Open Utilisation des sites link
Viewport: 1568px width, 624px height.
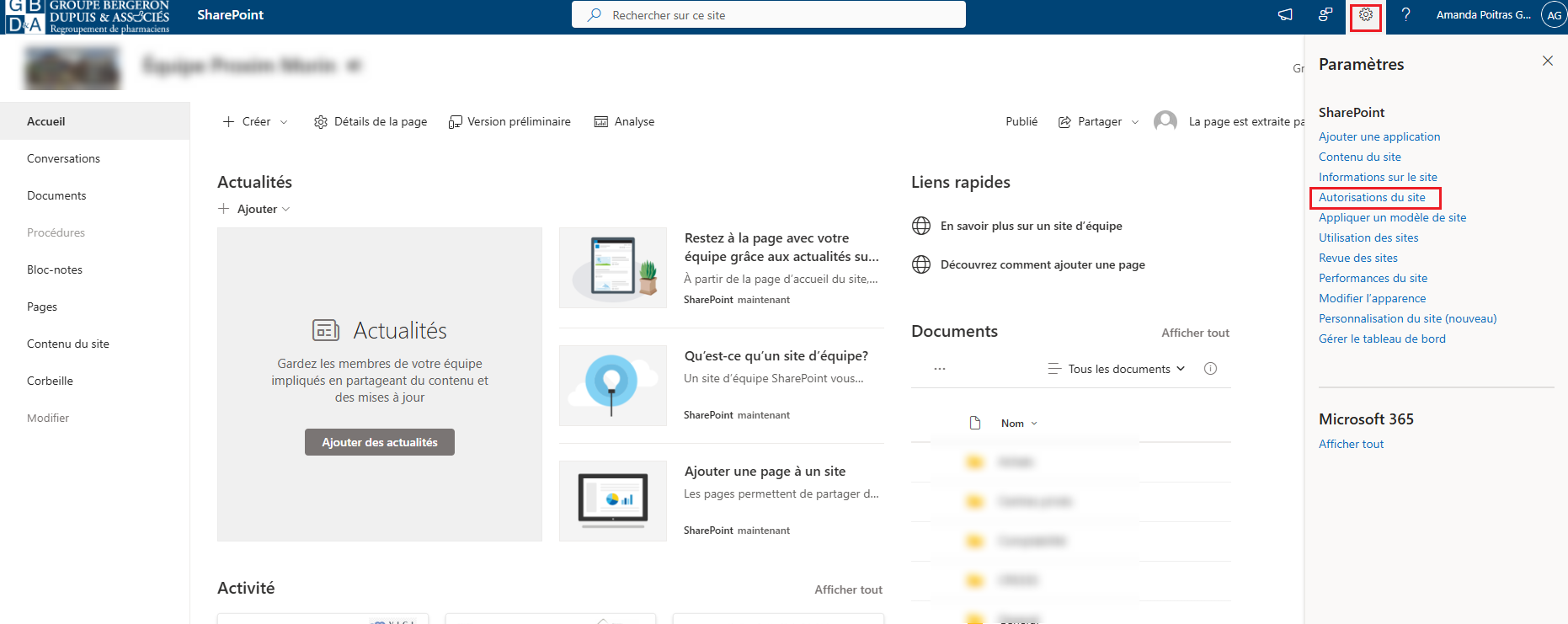coord(1368,237)
